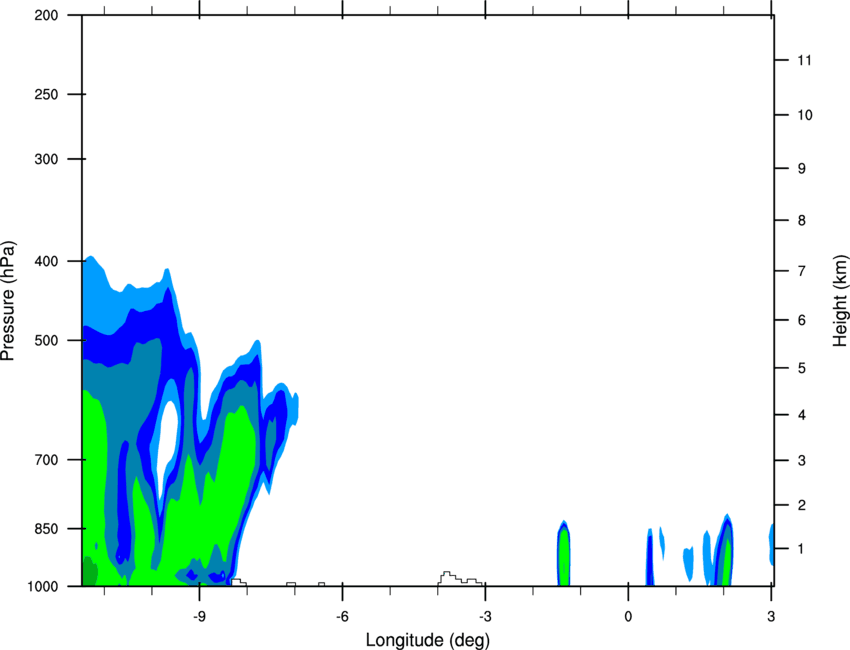Click the 700 pressure tick label

click(x=46, y=460)
